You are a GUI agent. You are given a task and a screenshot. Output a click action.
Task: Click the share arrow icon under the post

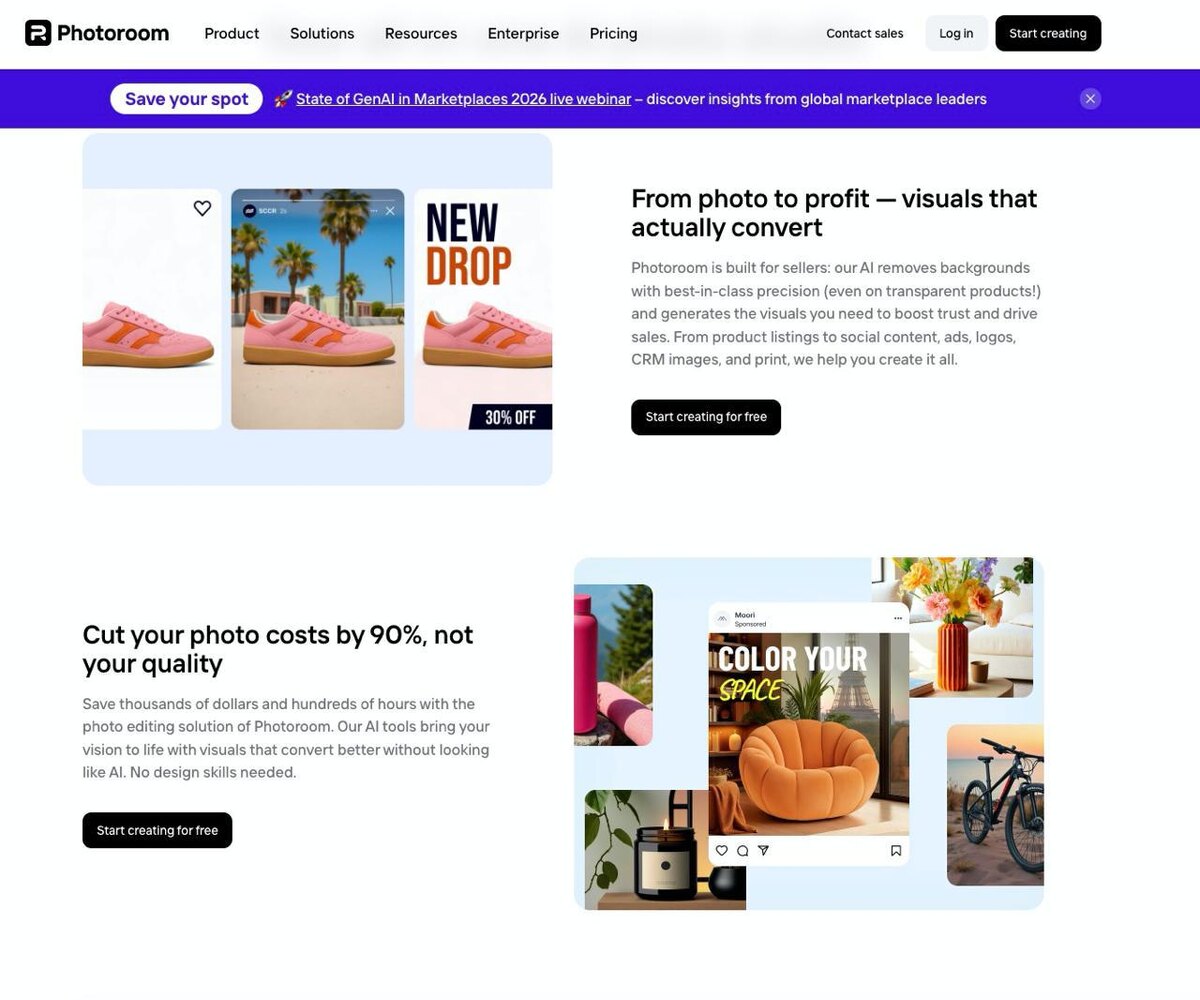click(763, 851)
